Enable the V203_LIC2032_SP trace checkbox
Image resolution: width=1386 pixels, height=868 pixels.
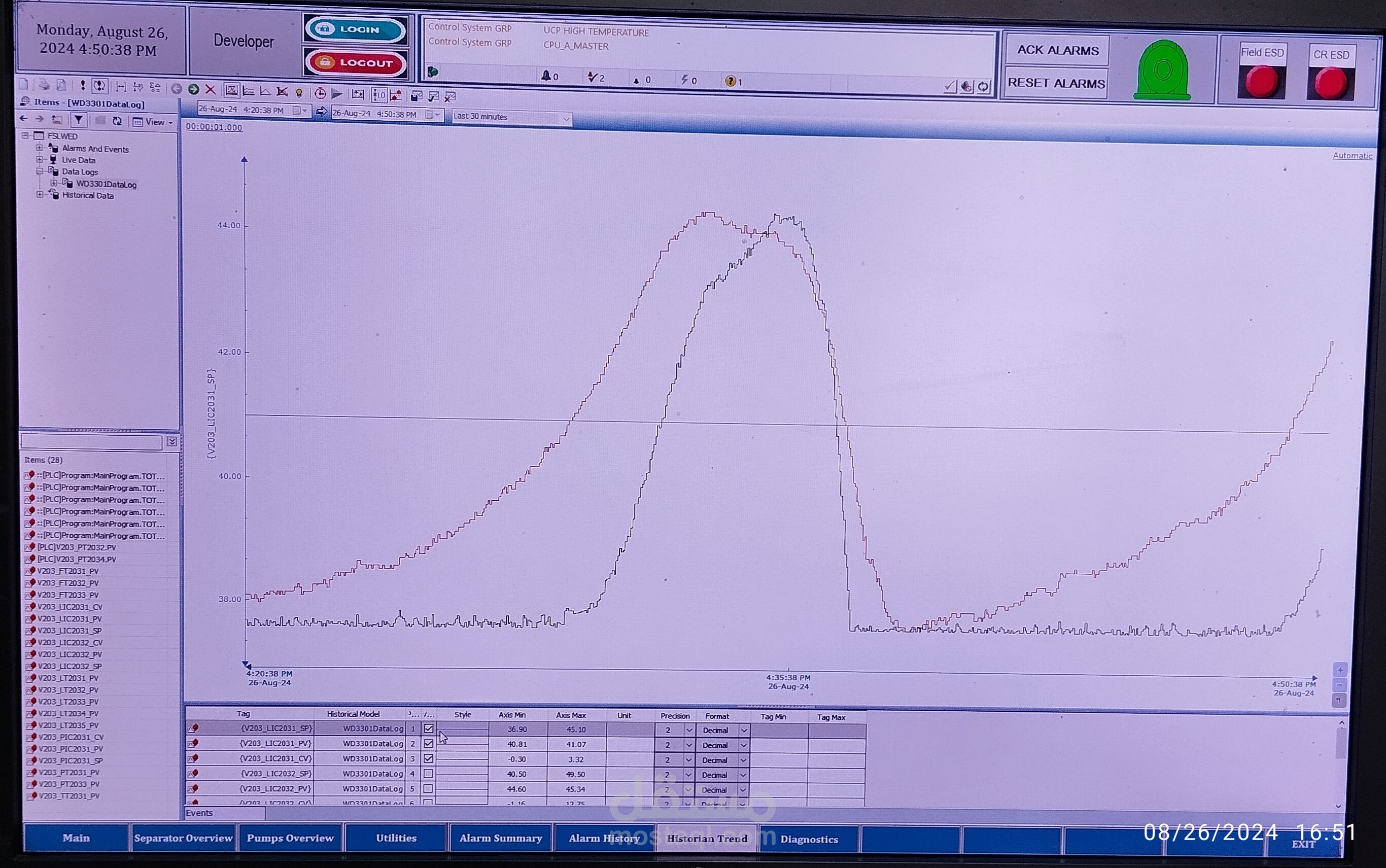pos(428,773)
